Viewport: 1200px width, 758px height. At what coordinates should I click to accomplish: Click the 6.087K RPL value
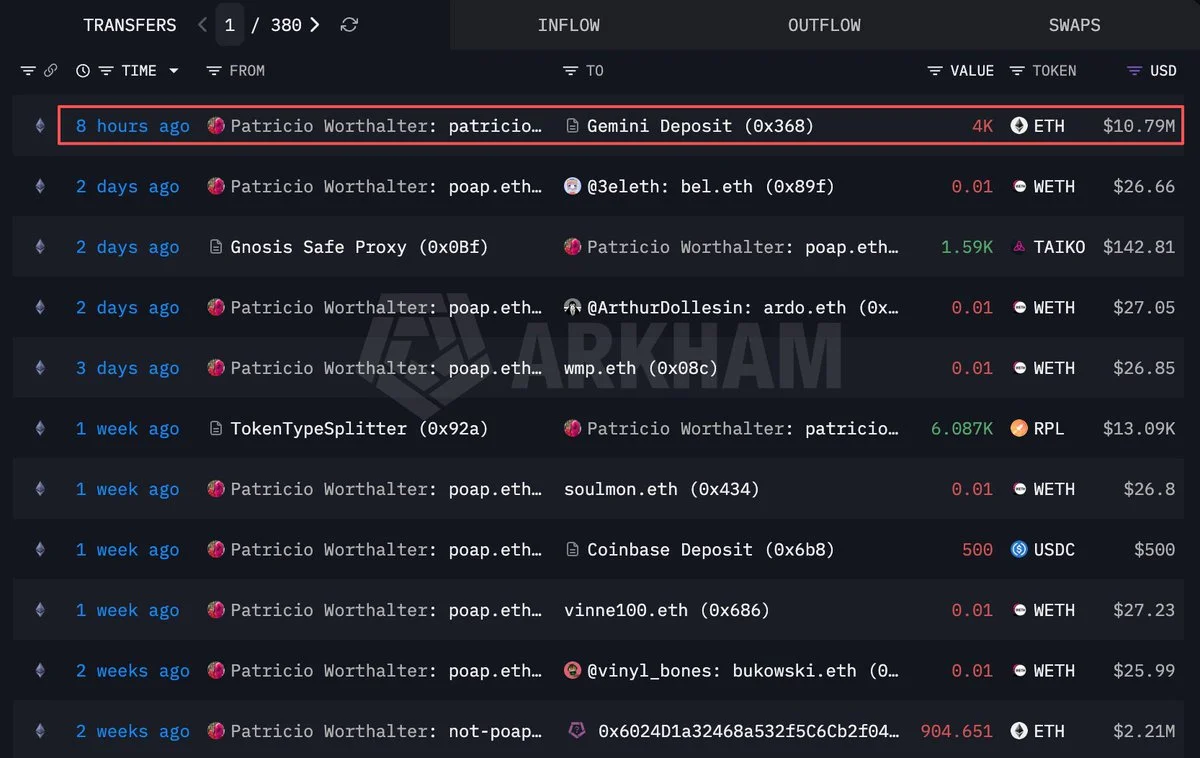tap(962, 429)
